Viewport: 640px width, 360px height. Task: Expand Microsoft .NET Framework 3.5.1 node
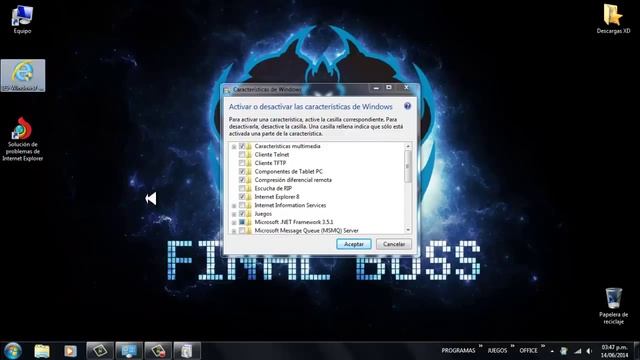pyautogui.click(x=234, y=222)
